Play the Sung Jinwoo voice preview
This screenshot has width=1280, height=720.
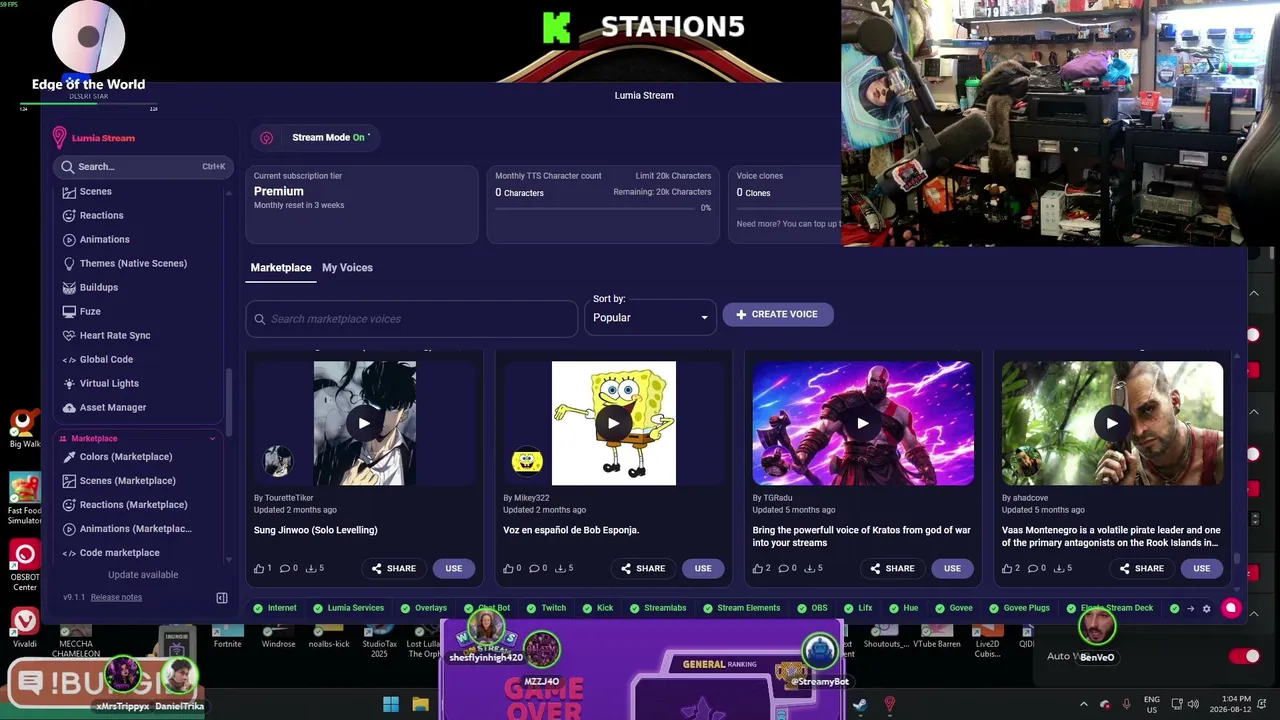(364, 423)
